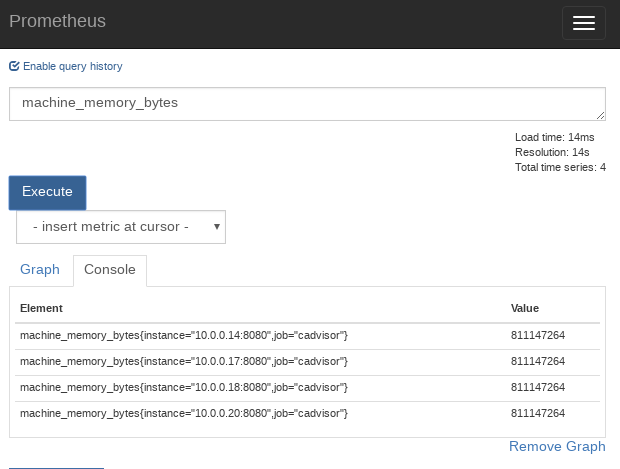Switch to the Graph tab

(40, 269)
